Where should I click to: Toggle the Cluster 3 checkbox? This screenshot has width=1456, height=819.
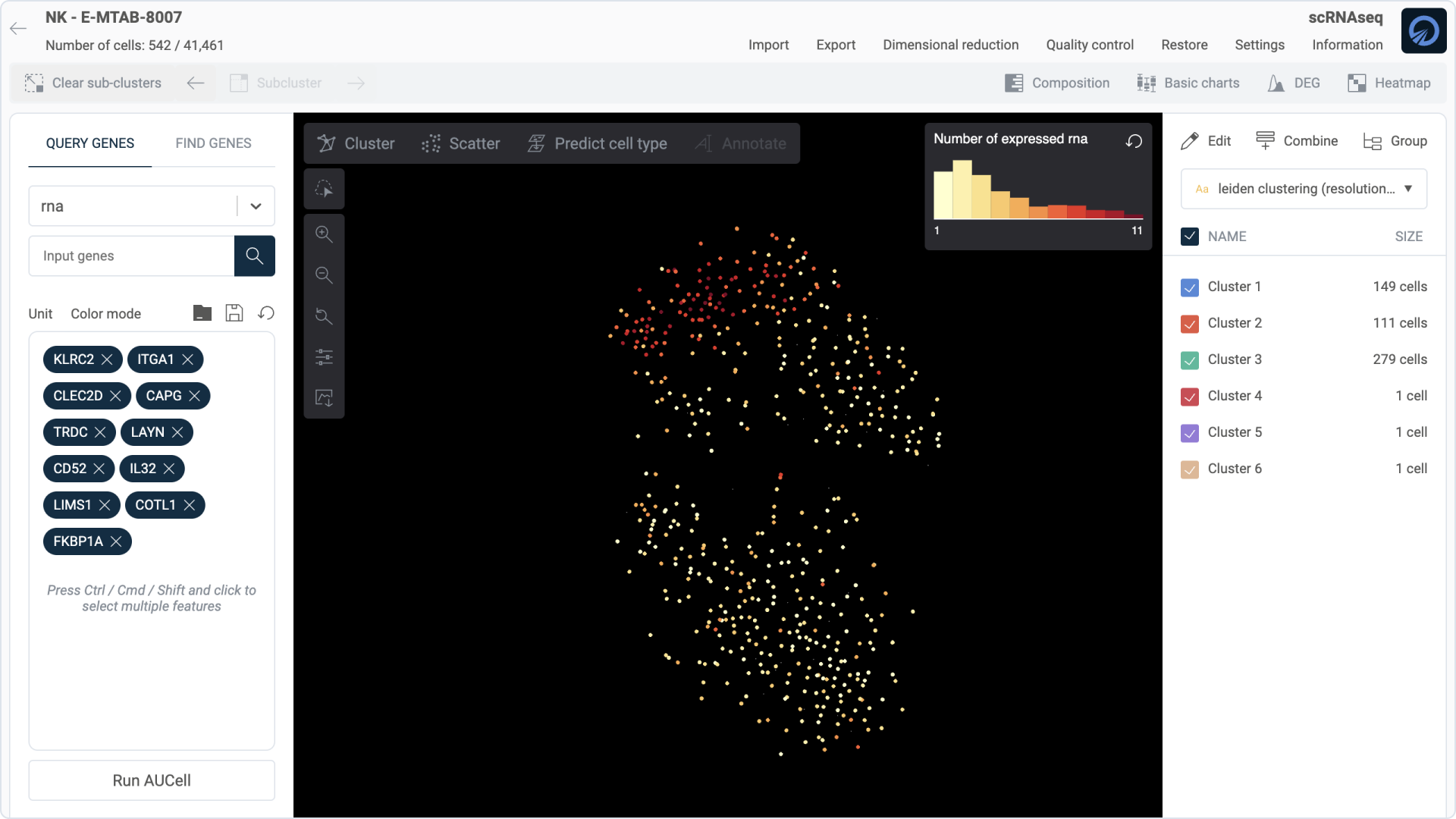click(x=1190, y=360)
